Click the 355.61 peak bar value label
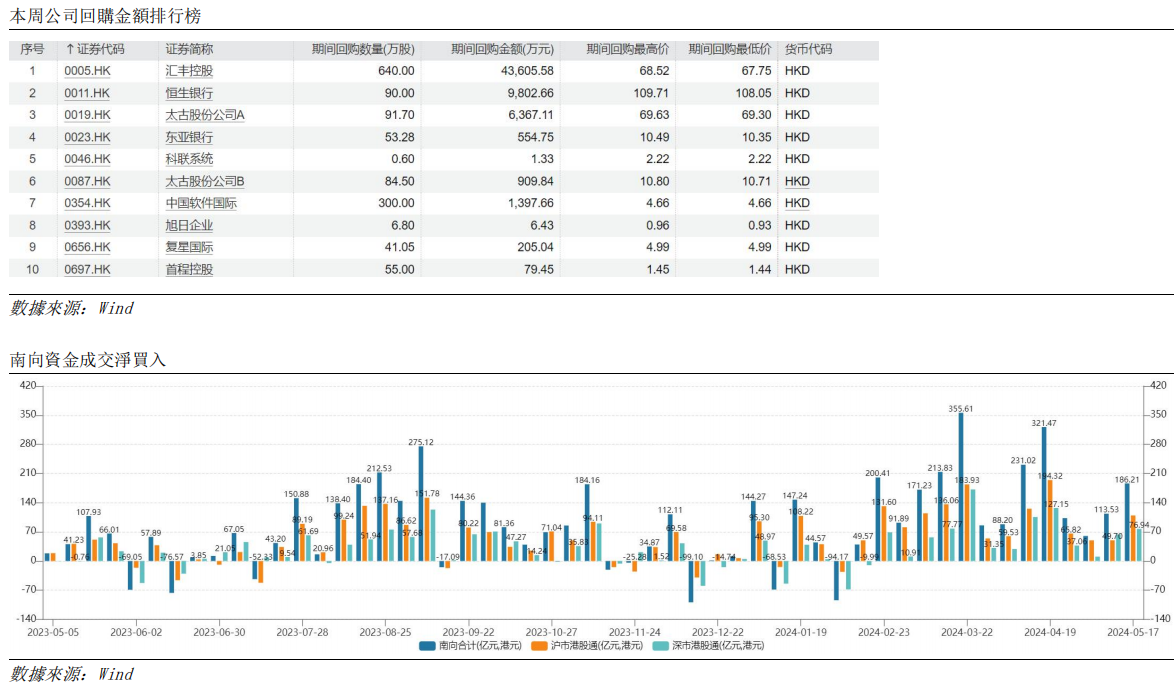This screenshot has width=1174, height=699. click(x=961, y=409)
